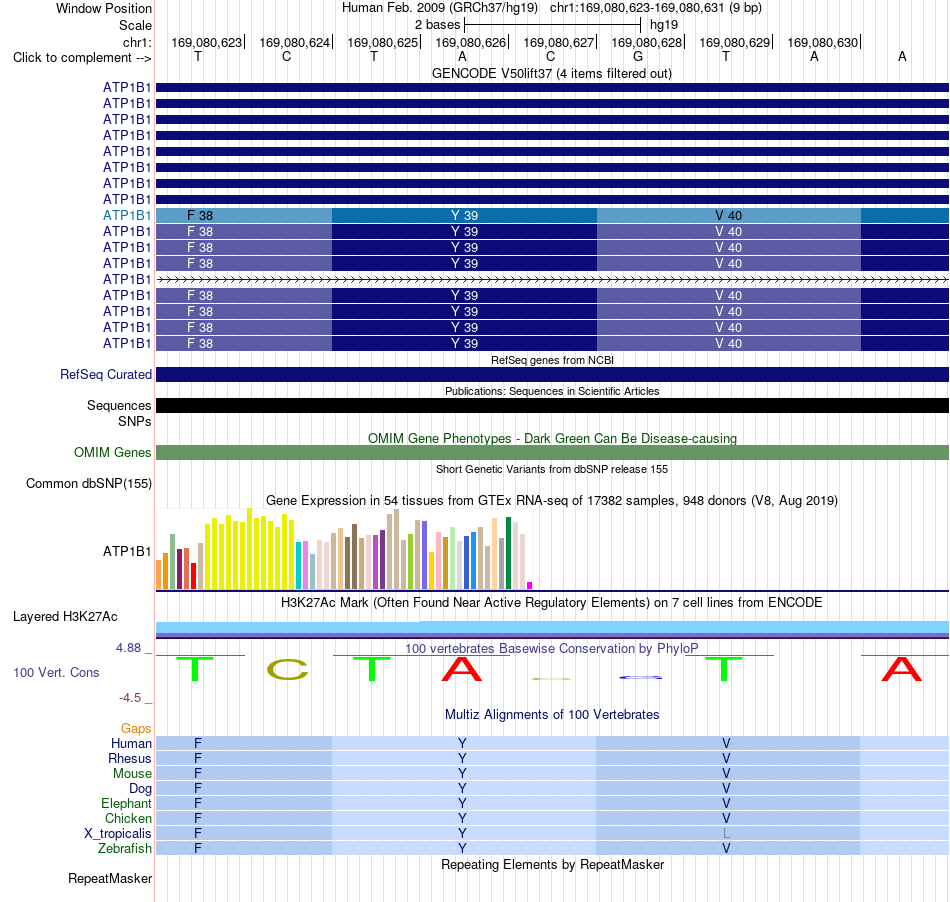Screen dimensions: 950x902
Task: Open the OMIM Gene Phenotypes track title
Action: pos(552,438)
